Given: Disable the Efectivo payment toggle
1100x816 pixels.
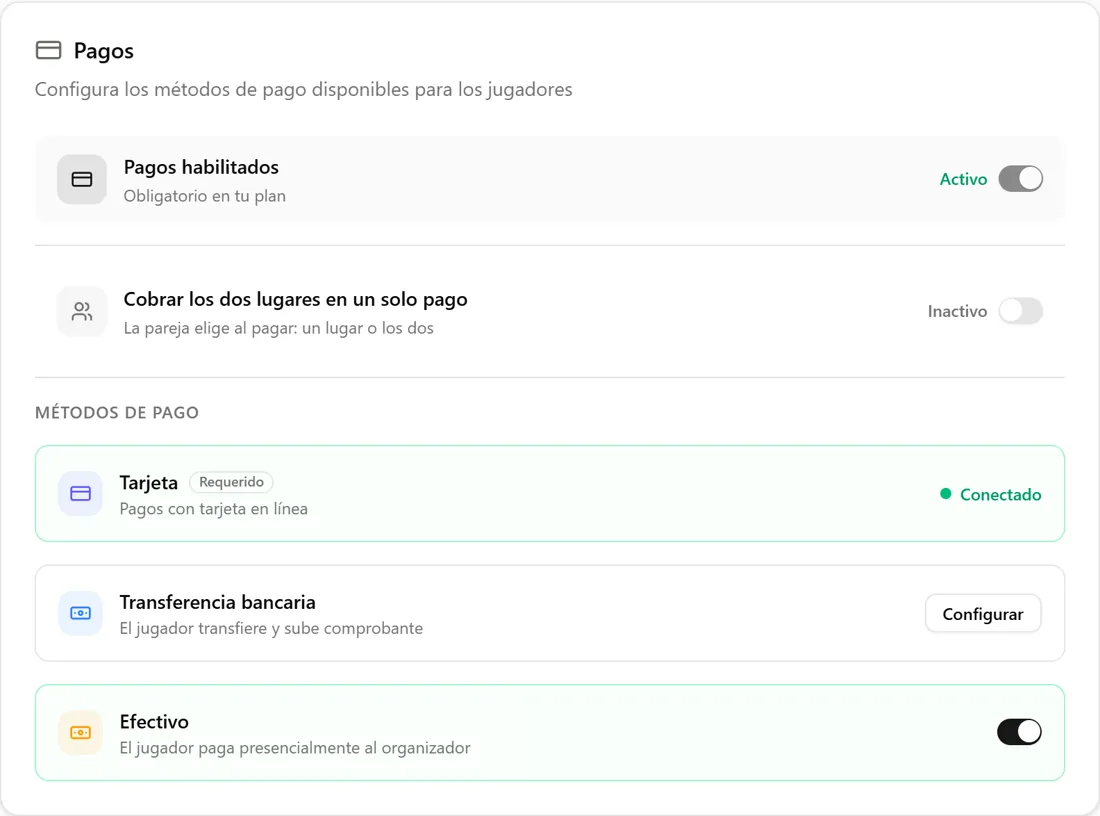Looking at the screenshot, I should click(1019, 732).
